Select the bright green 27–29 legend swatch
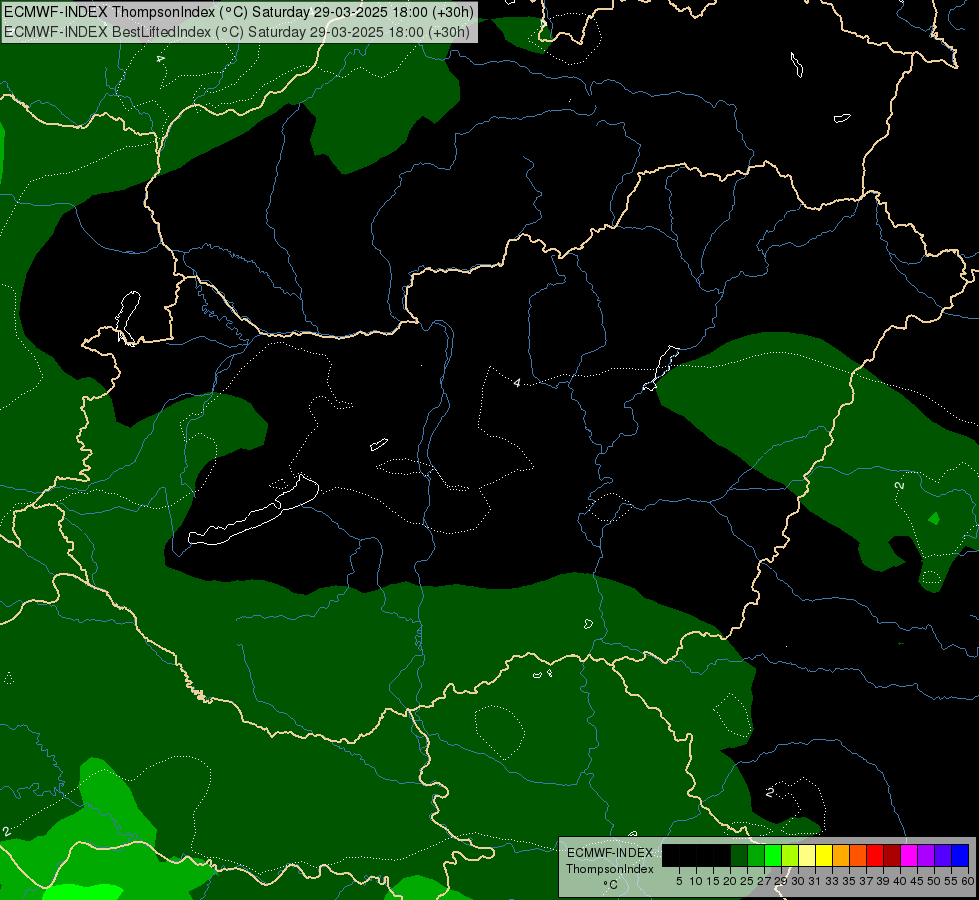 pyautogui.click(x=773, y=855)
